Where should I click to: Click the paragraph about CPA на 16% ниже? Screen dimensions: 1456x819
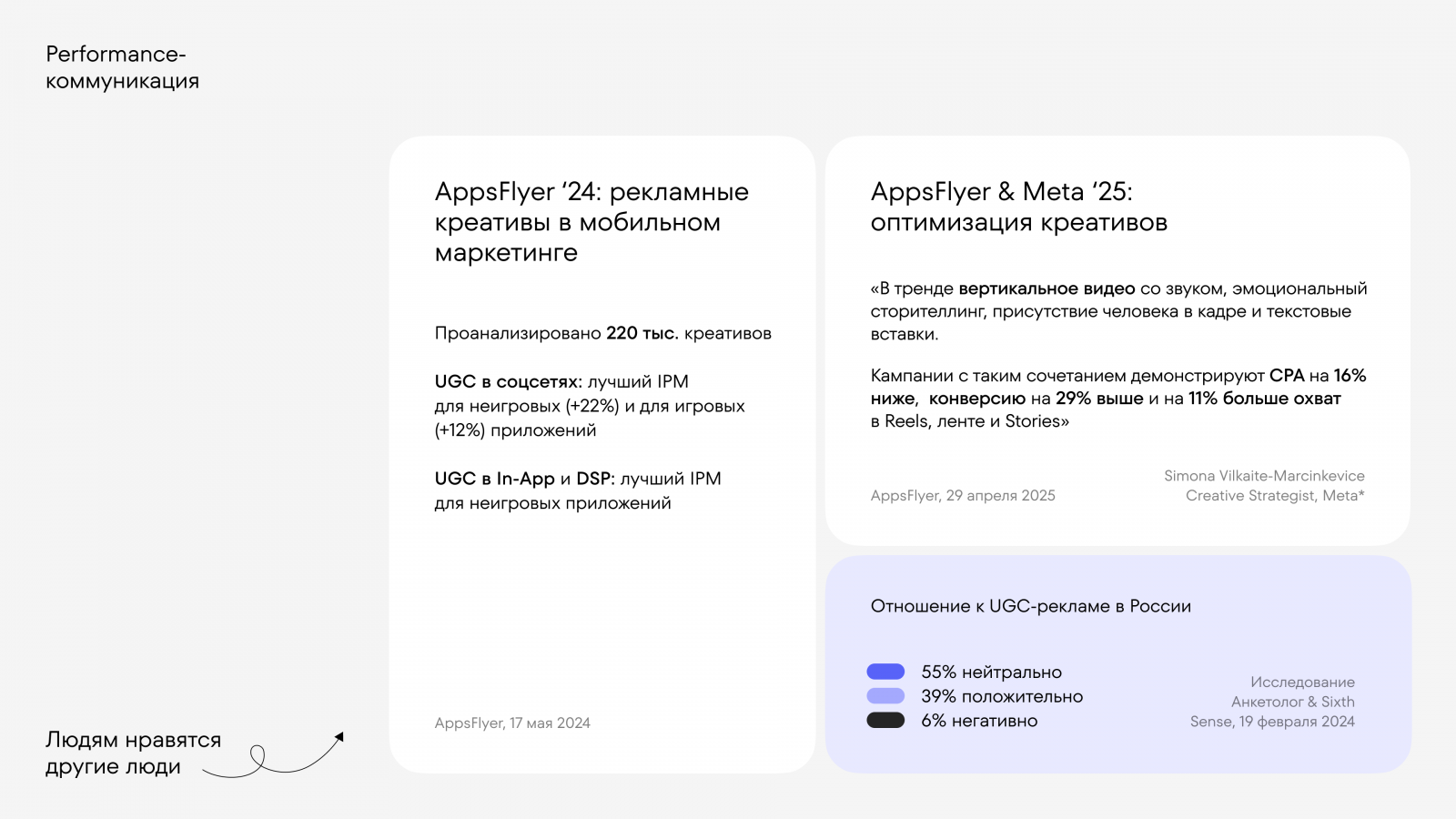coord(1117,398)
